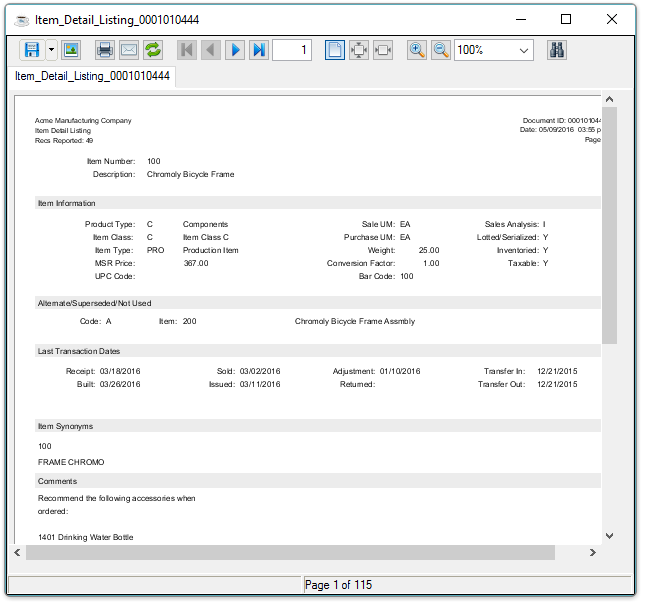Refresh the report with green arrows
Viewport: 645px width, 605px height.
click(x=153, y=50)
